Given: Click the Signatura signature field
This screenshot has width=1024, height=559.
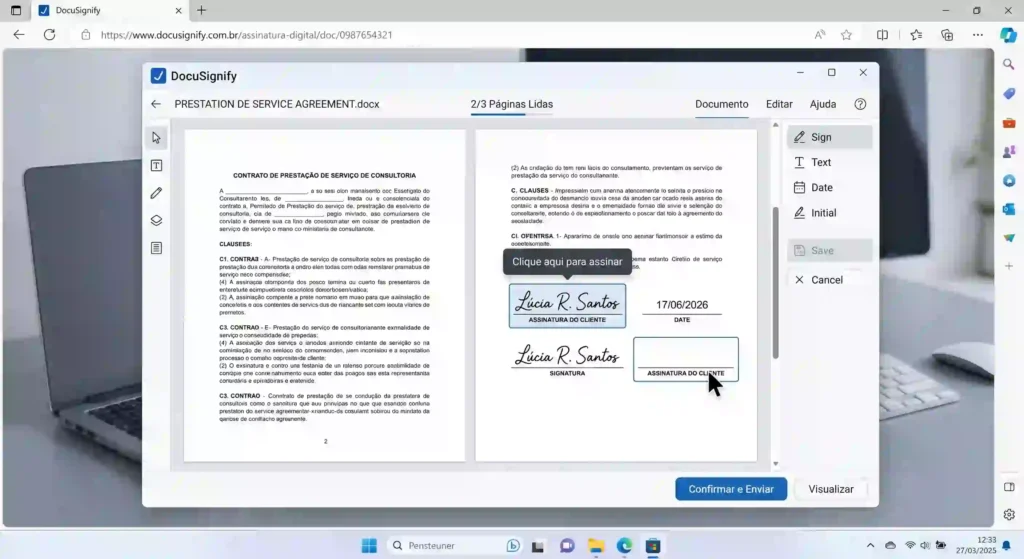Looking at the screenshot, I should (x=567, y=359).
